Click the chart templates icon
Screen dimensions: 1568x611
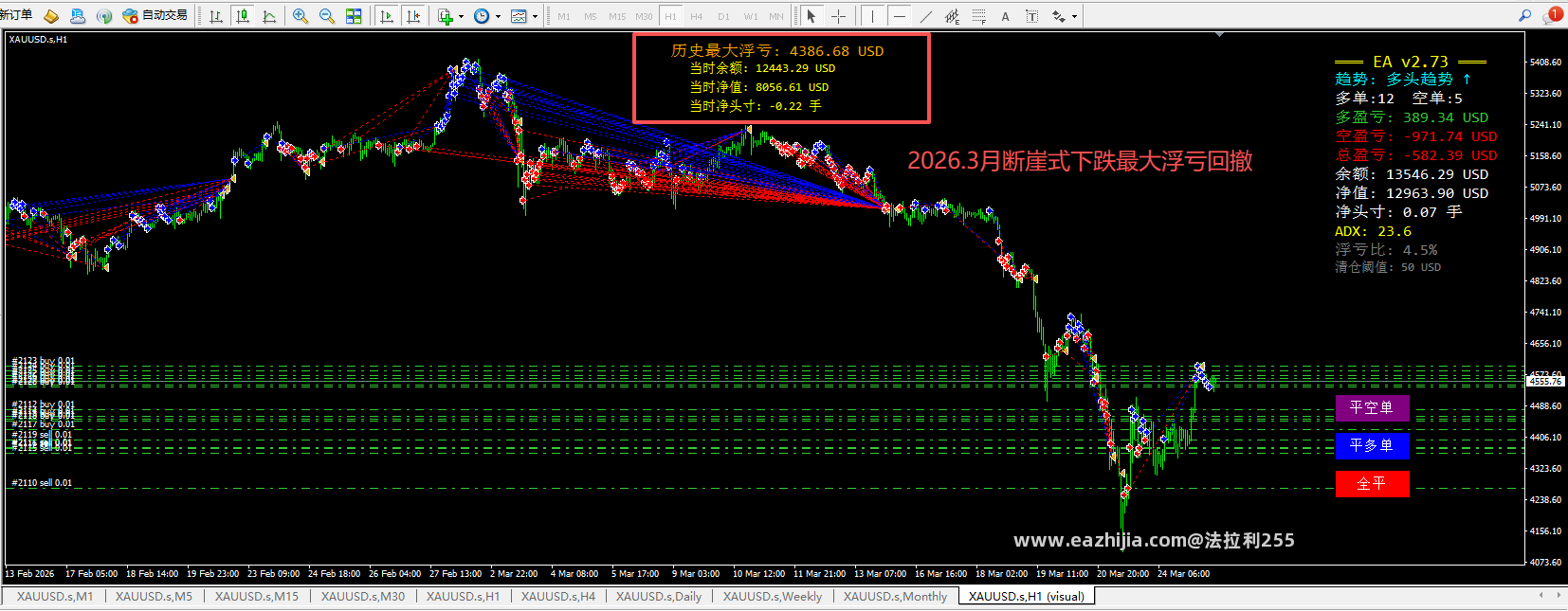pyautogui.click(x=519, y=16)
